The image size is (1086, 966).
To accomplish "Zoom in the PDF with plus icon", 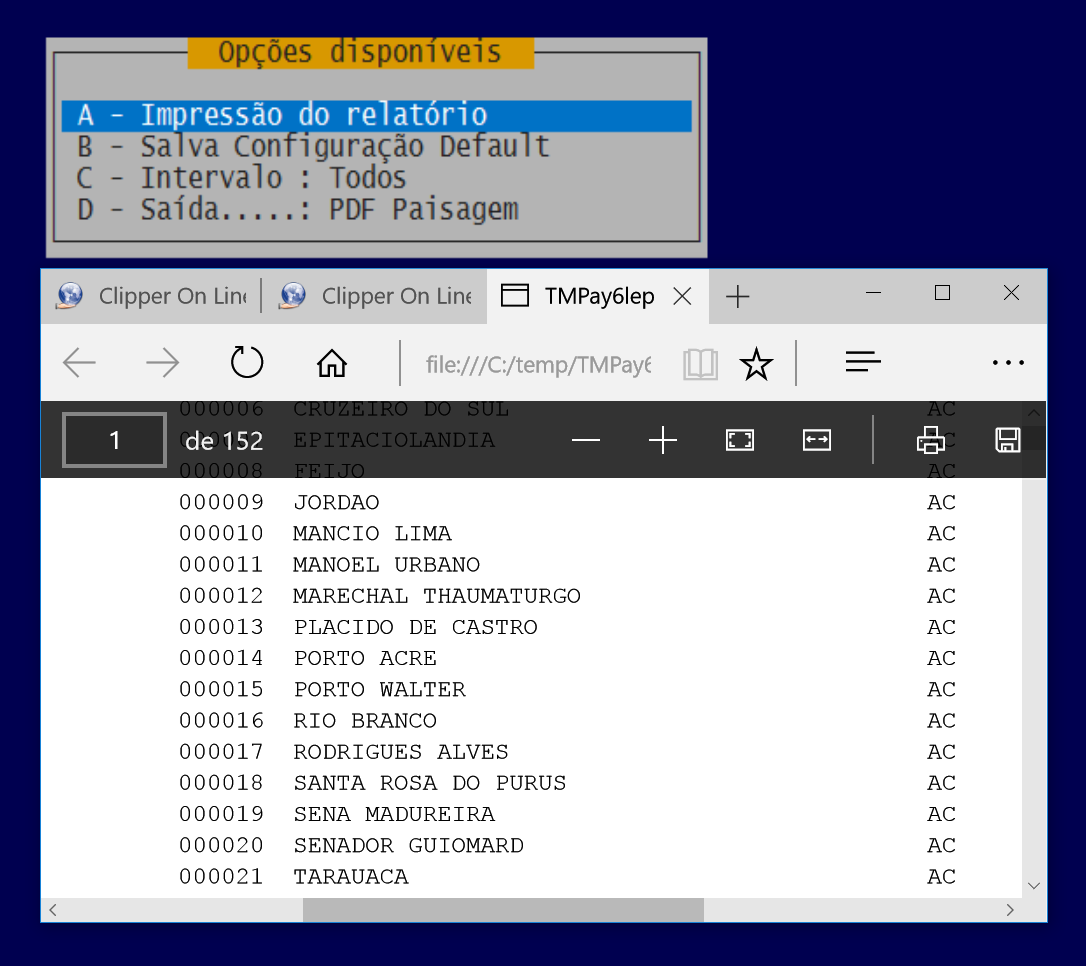I will pyautogui.click(x=663, y=440).
